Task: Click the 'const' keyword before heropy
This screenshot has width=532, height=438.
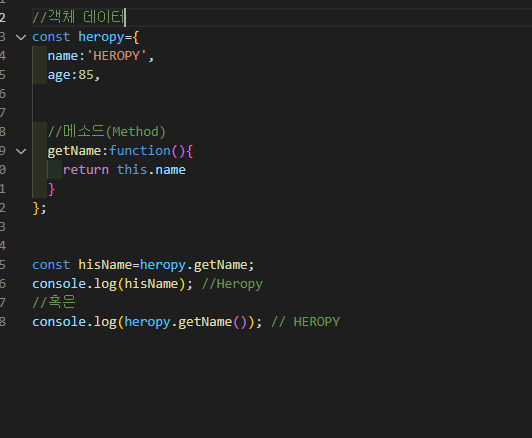Action: click(51, 37)
